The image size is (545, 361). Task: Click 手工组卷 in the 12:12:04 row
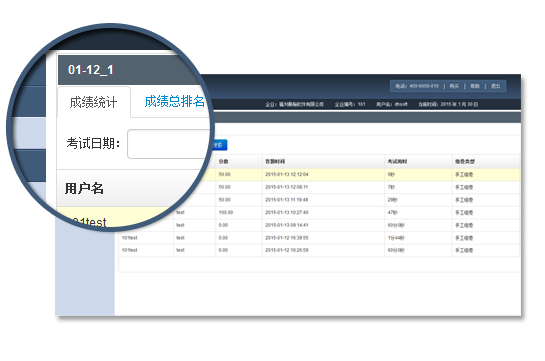[464, 174]
